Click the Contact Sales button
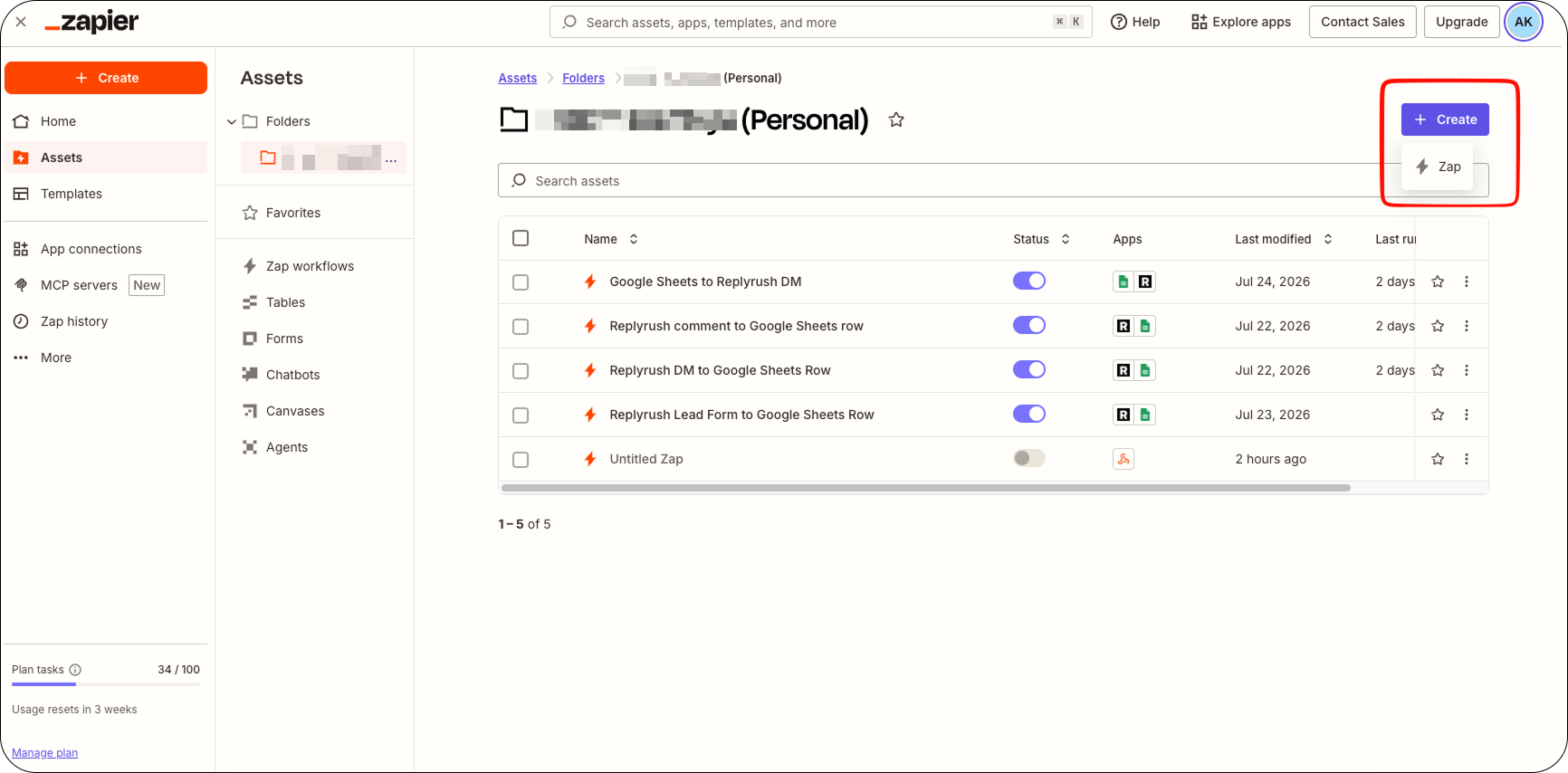The width and height of the screenshot is (1568, 773). [1362, 22]
